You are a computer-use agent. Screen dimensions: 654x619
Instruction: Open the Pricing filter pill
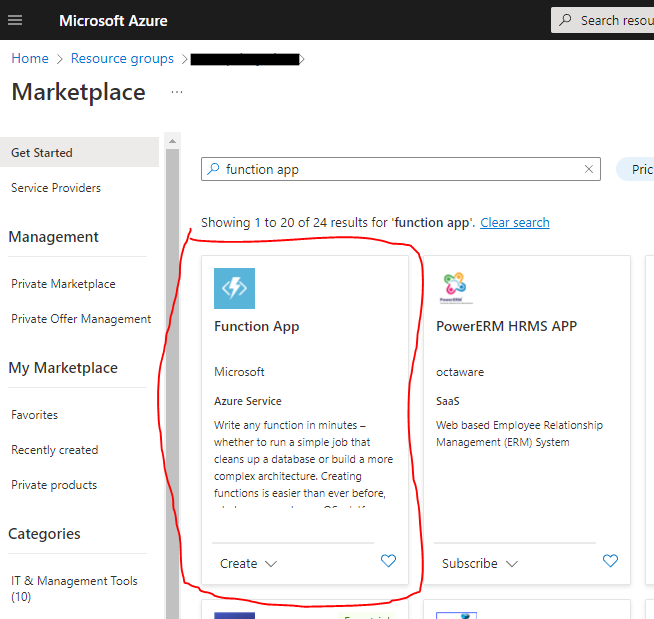[635, 169]
